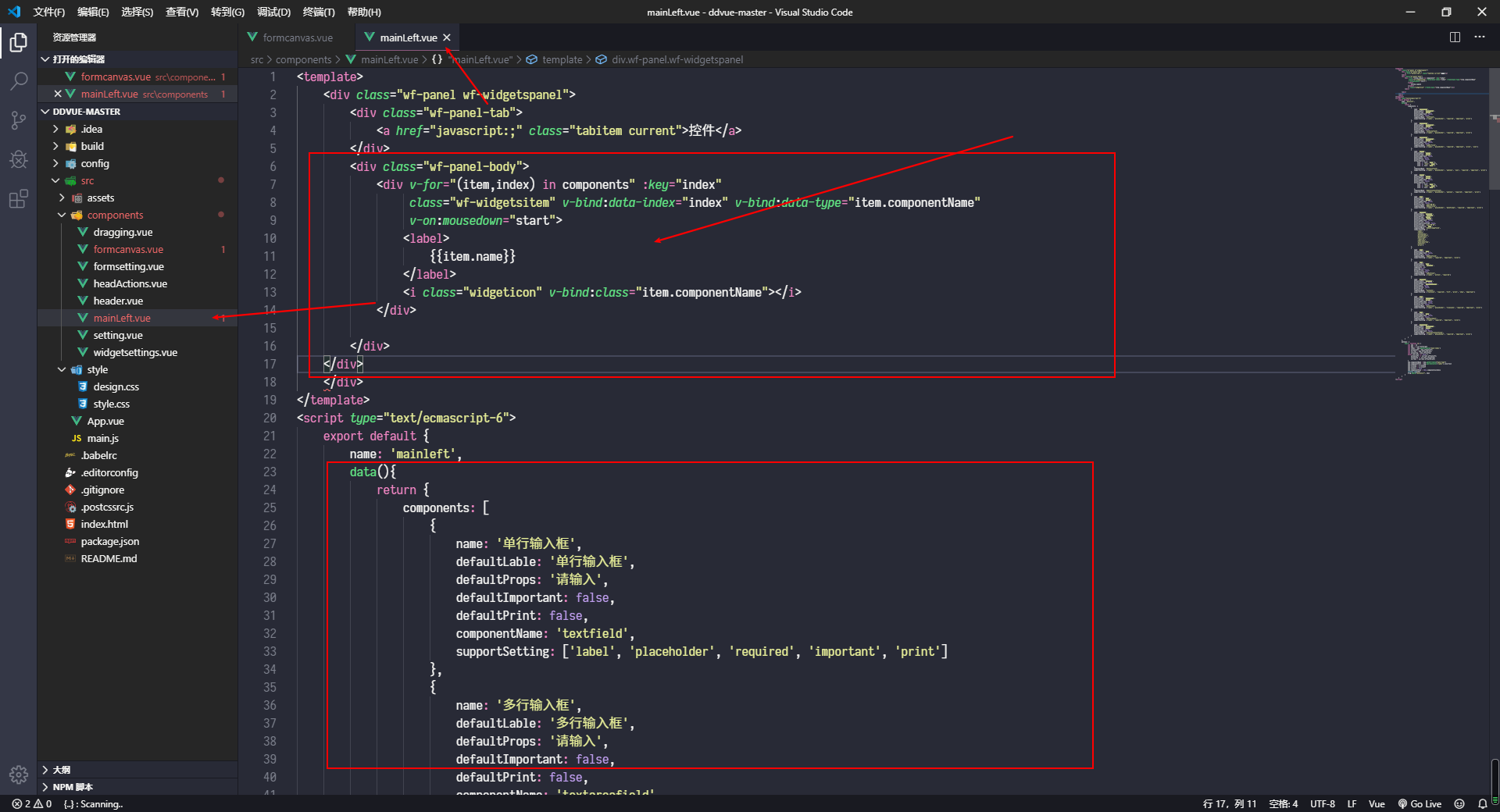Screen dimensions: 1500x812
Task: Open Source Control view
Action: (x=19, y=120)
